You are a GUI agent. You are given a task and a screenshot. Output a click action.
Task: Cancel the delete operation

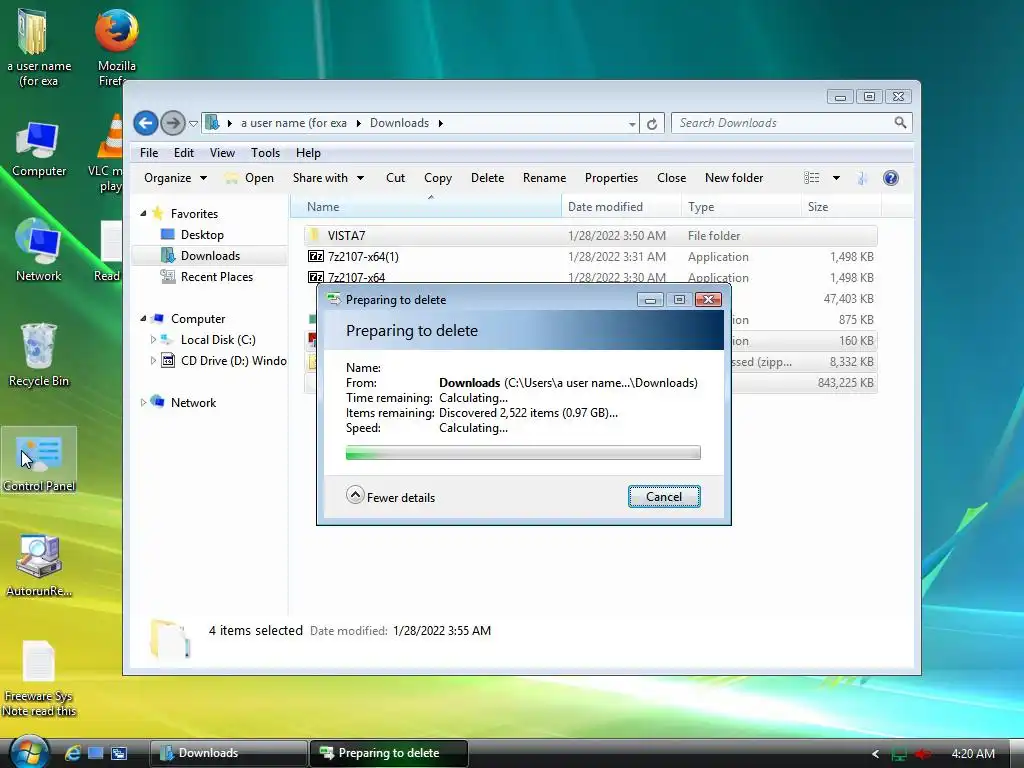tap(664, 496)
